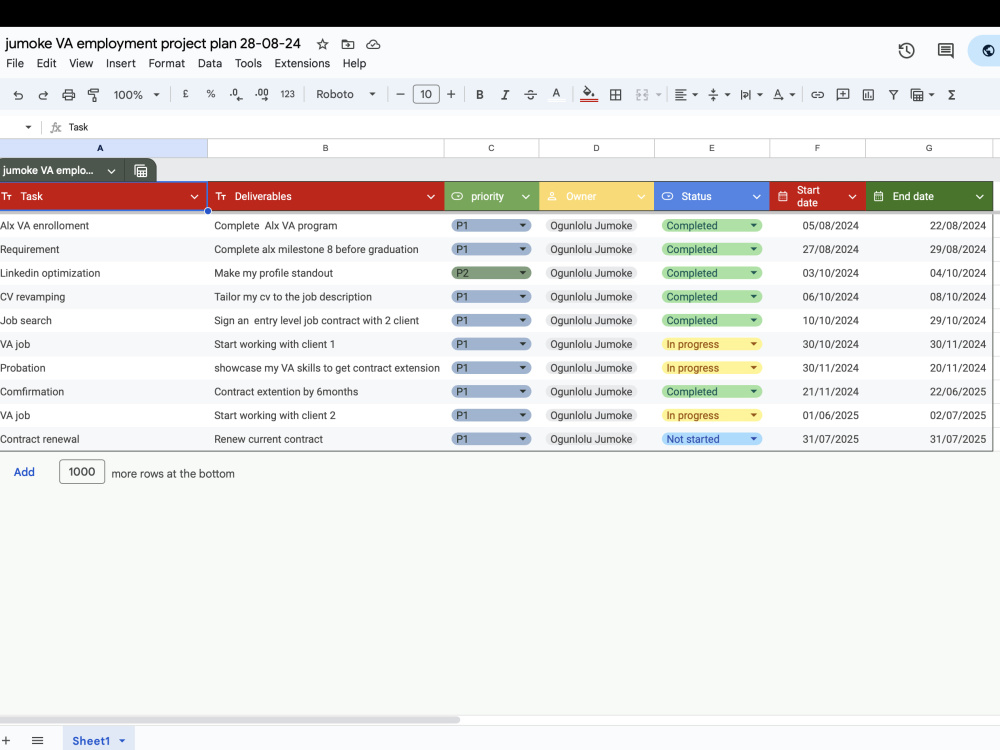
Task: Click the 1000 rows input field
Action: 82,472
